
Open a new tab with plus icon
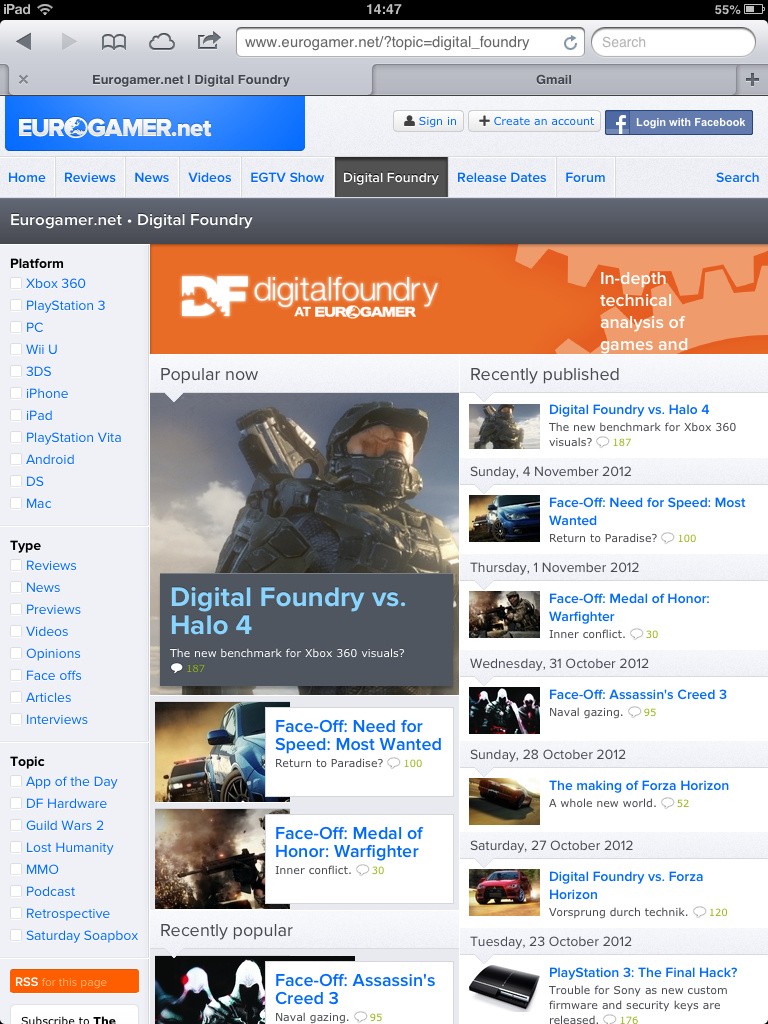pos(752,79)
